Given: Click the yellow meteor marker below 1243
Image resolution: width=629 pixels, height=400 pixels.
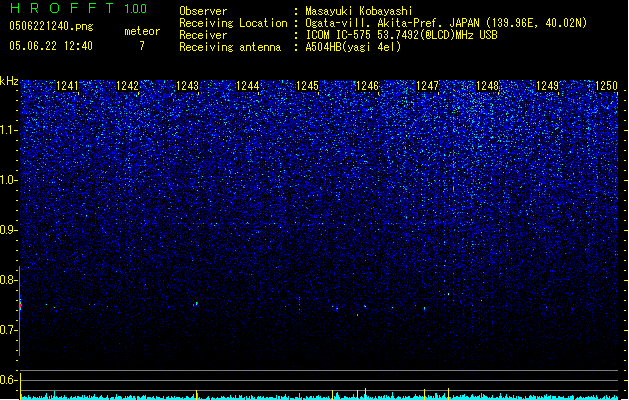Looking at the screenshot, I should point(196,394).
